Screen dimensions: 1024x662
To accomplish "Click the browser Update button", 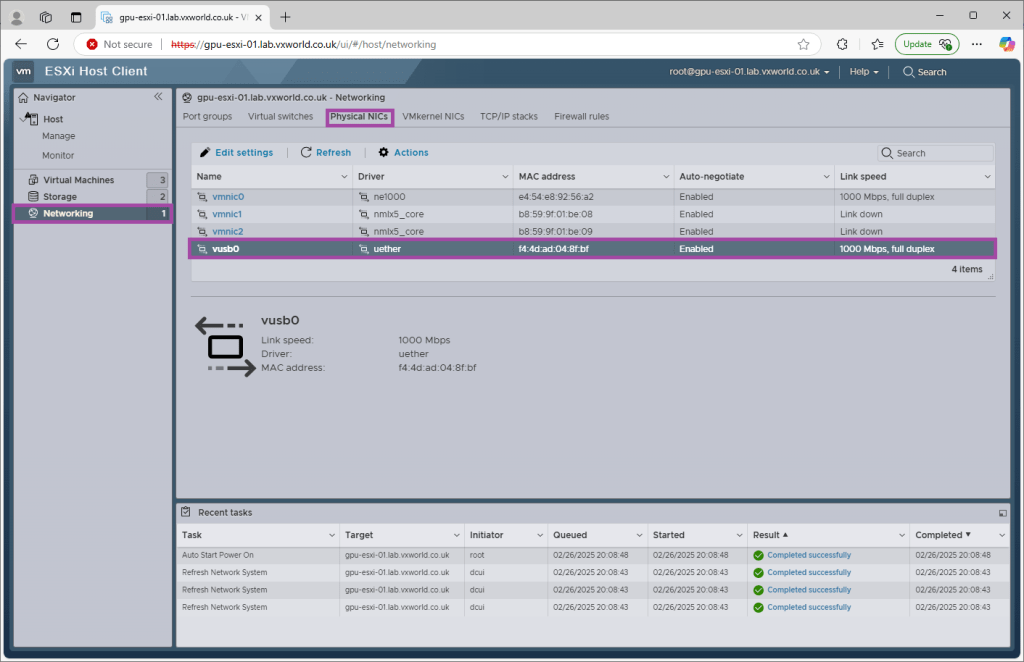I will coord(926,44).
